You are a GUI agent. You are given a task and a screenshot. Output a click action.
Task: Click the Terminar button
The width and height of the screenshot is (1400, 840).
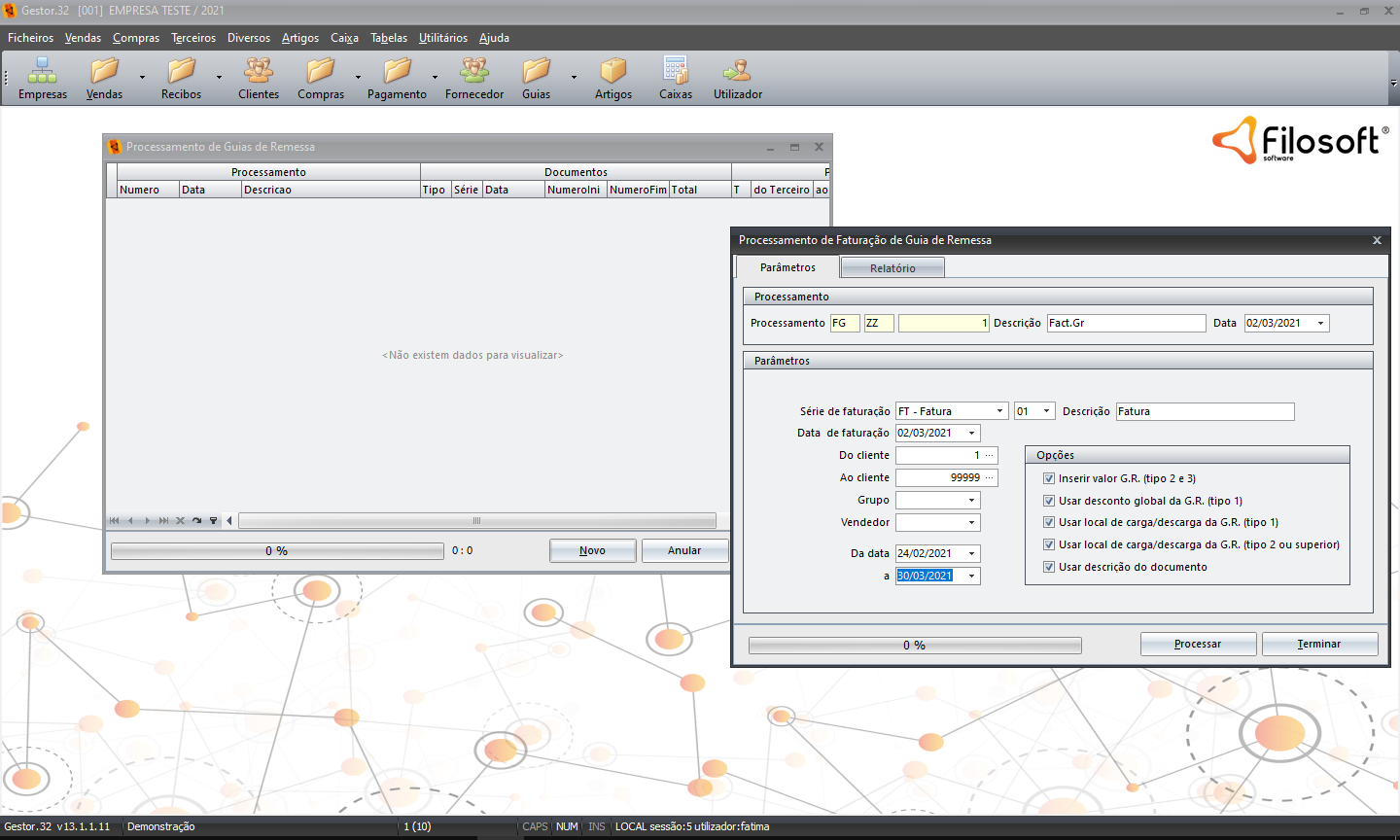[1318, 644]
